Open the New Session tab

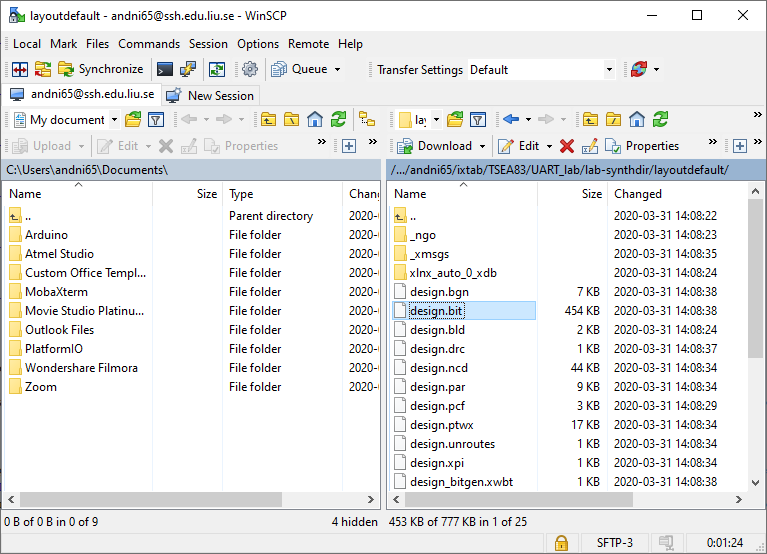pos(210,95)
